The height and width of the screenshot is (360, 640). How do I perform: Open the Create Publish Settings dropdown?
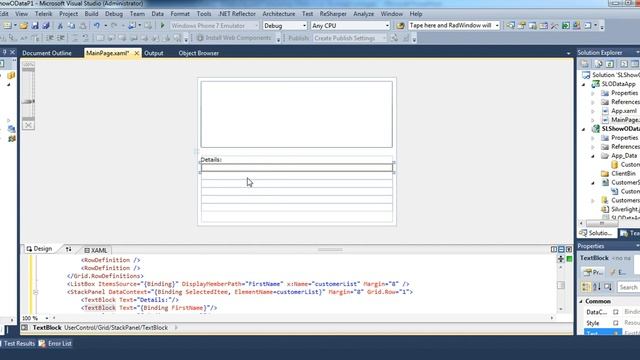tap(384, 38)
